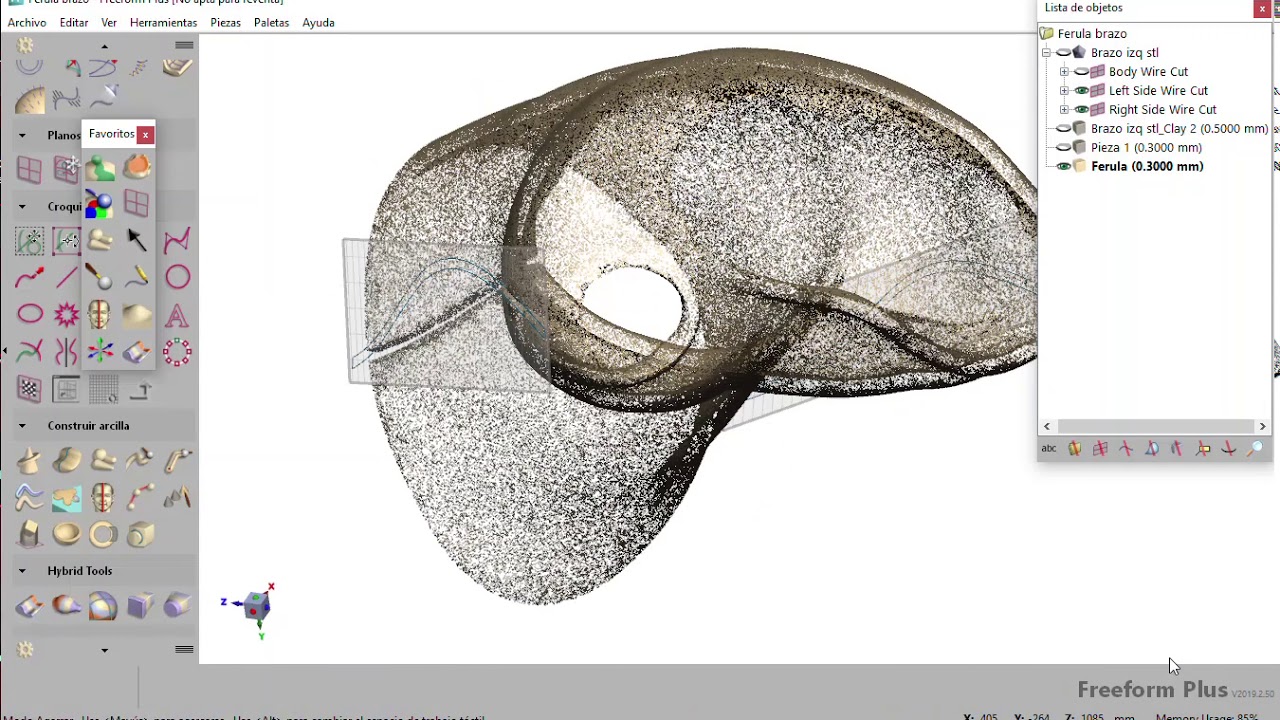Select the ball-tip carve tool in Favoritos

point(99,277)
